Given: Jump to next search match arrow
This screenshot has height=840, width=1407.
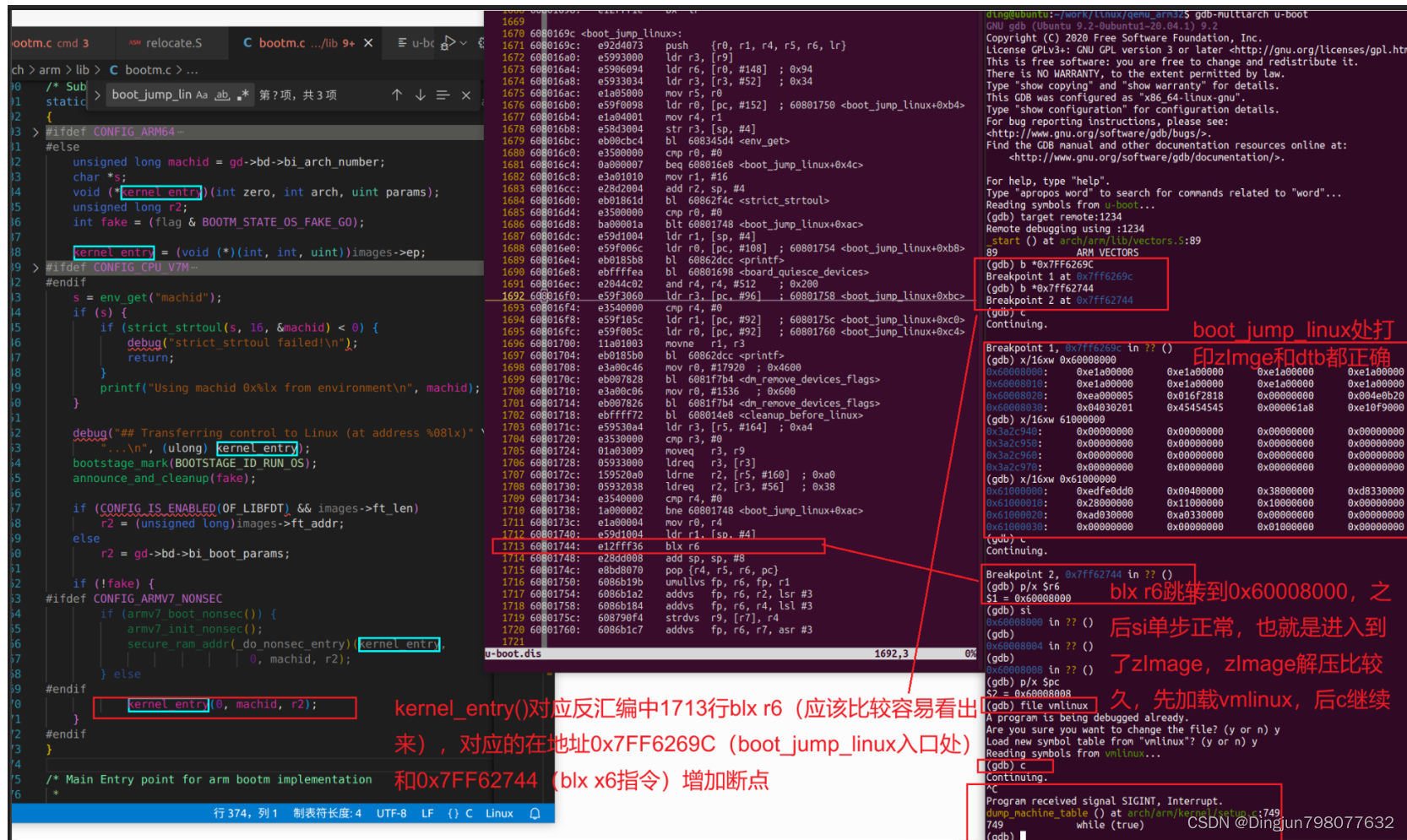Looking at the screenshot, I should (421, 95).
